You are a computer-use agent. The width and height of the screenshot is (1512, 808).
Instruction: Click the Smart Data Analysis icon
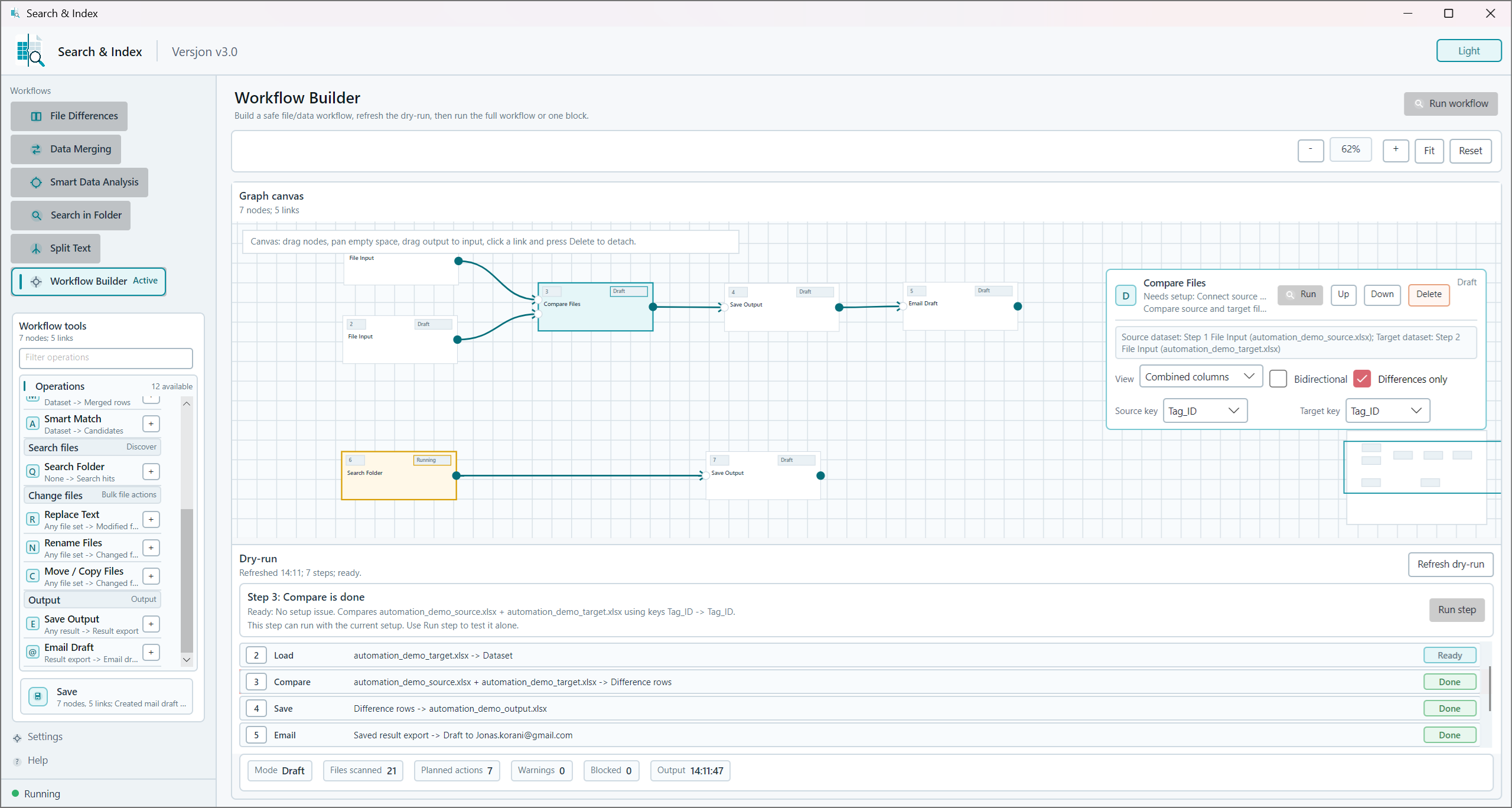coord(36,183)
